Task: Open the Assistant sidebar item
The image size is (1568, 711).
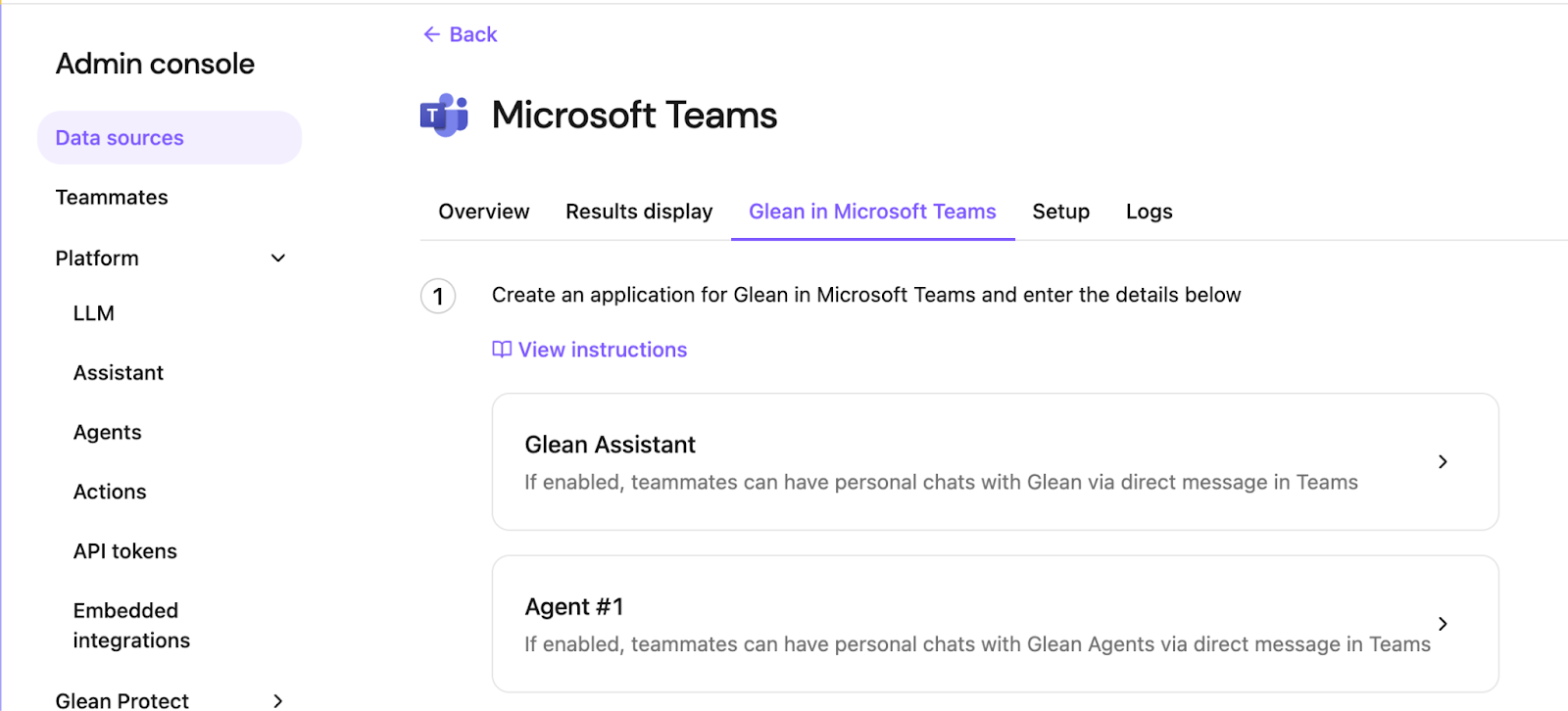Action: tap(119, 373)
